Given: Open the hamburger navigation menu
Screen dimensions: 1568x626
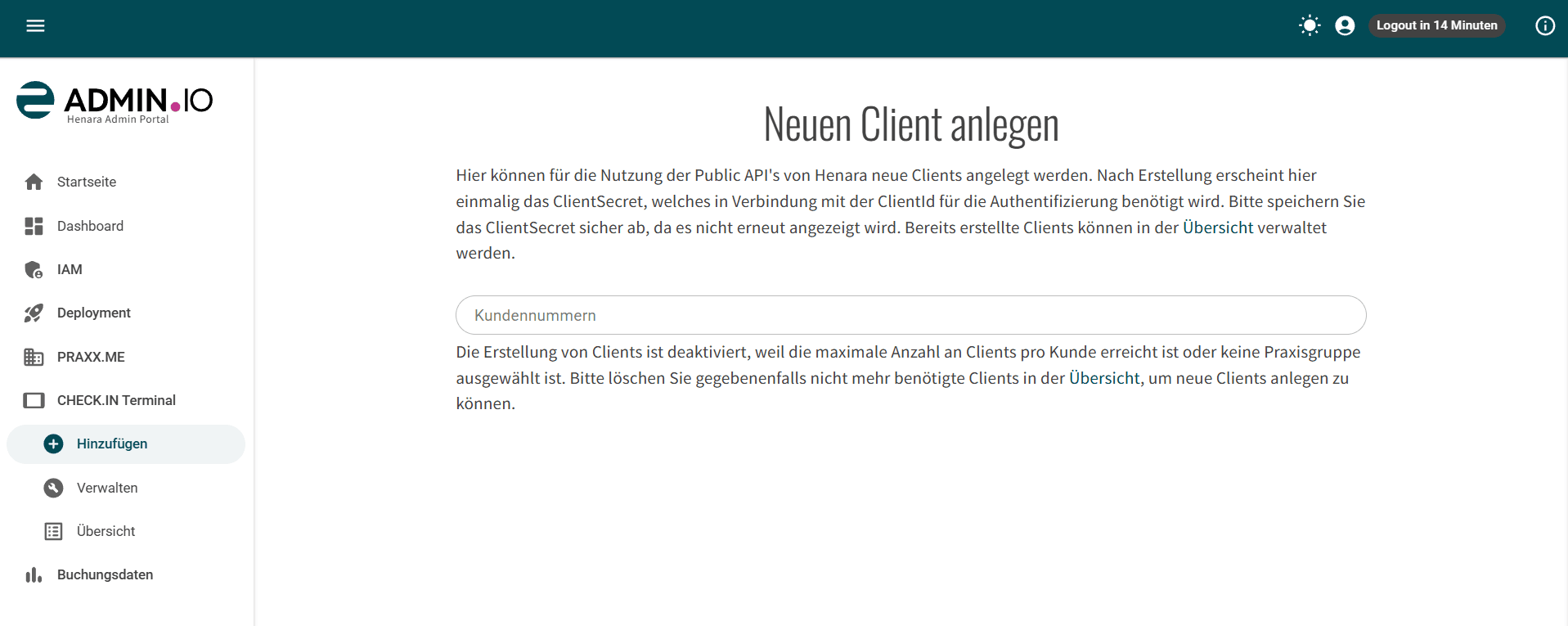Looking at the screenshot, I should tap(35, 25).
